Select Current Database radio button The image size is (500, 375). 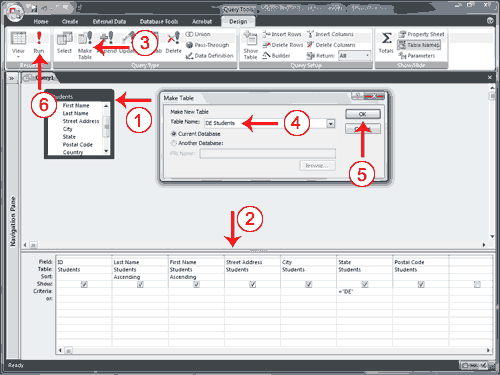[x=174, y=134]
